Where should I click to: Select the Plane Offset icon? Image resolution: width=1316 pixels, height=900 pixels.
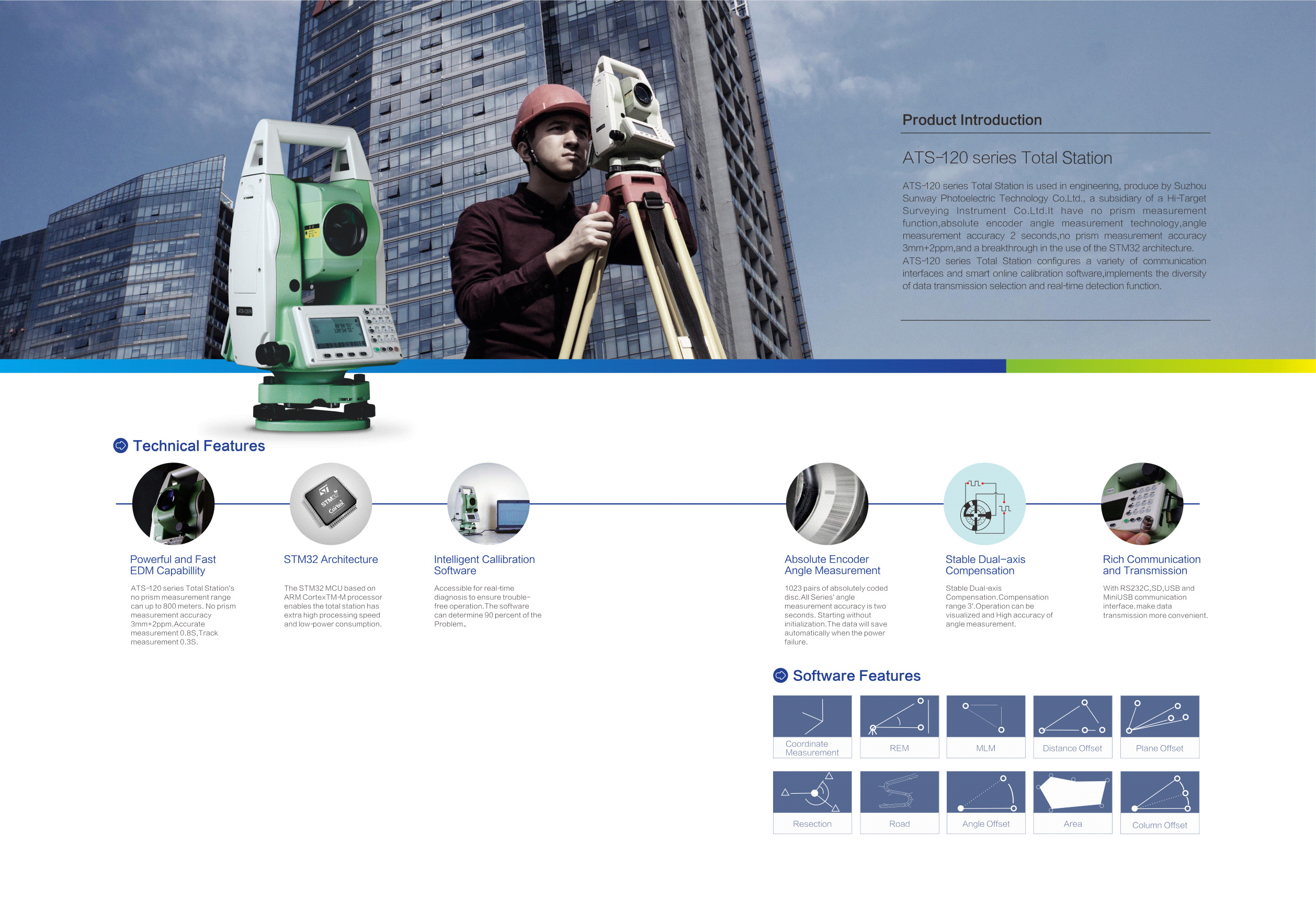click(1159, 716)
